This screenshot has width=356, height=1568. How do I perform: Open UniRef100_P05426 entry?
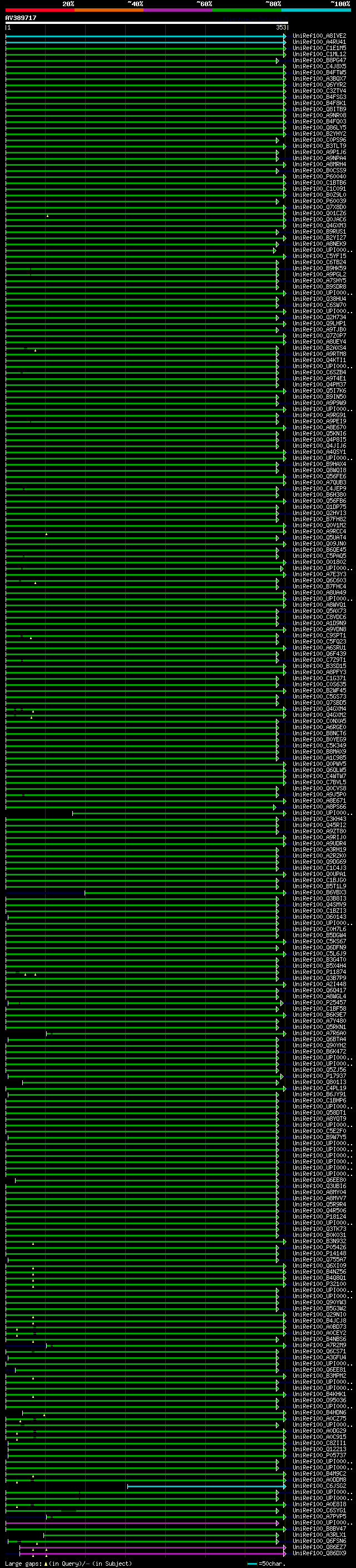coord(319,1247)
